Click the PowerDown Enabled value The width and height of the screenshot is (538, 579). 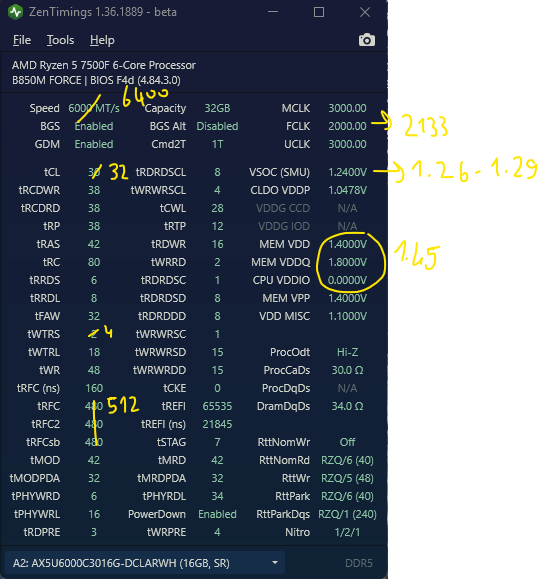[217, 514]
